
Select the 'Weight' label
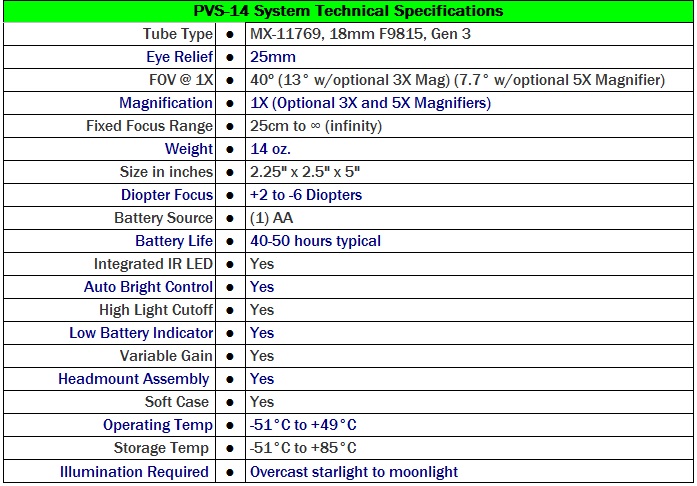coord(188,149)
